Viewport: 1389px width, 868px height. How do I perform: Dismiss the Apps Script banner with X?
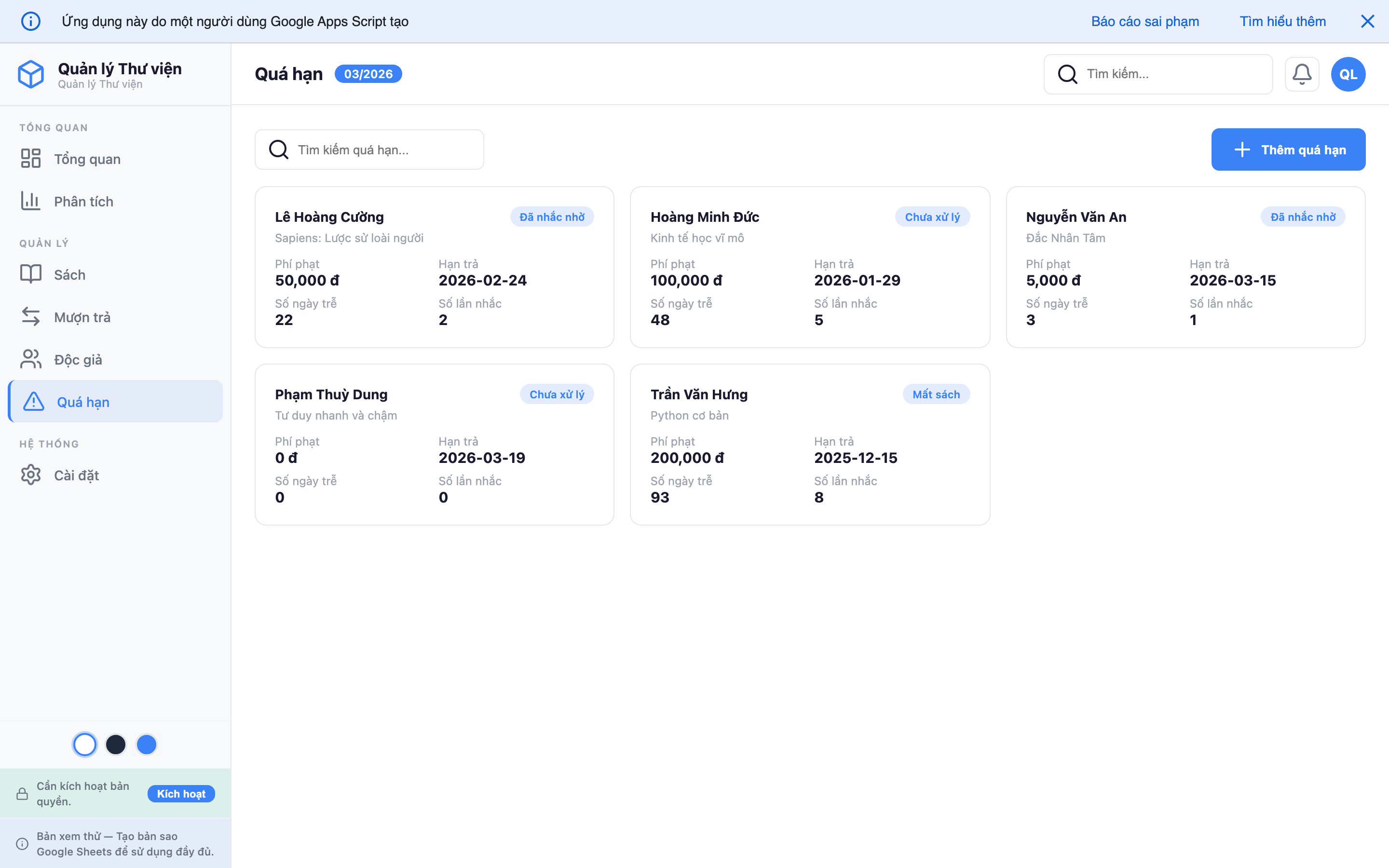point(1367,21)
